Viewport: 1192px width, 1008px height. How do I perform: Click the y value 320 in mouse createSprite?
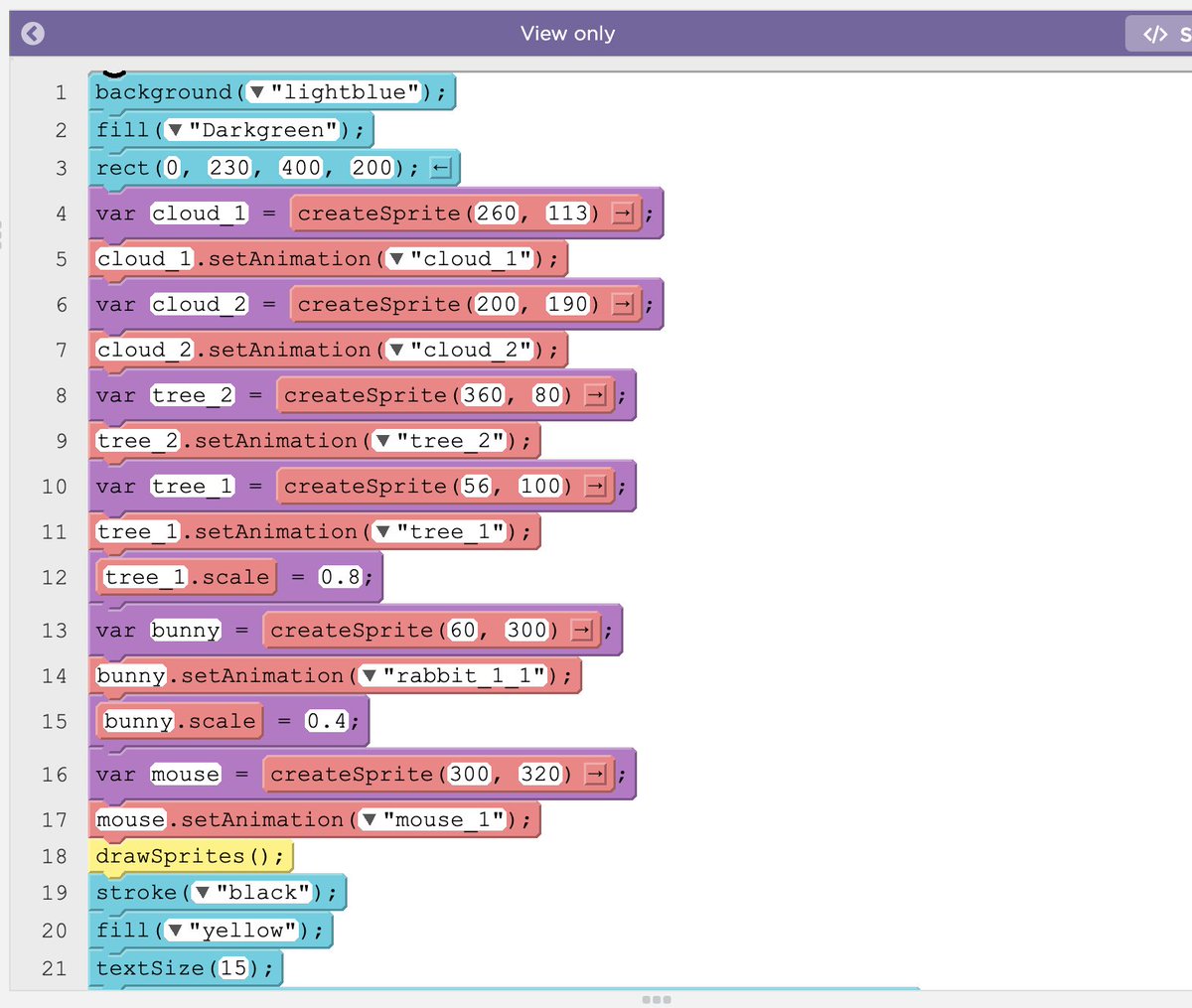[x=540, y=774]
